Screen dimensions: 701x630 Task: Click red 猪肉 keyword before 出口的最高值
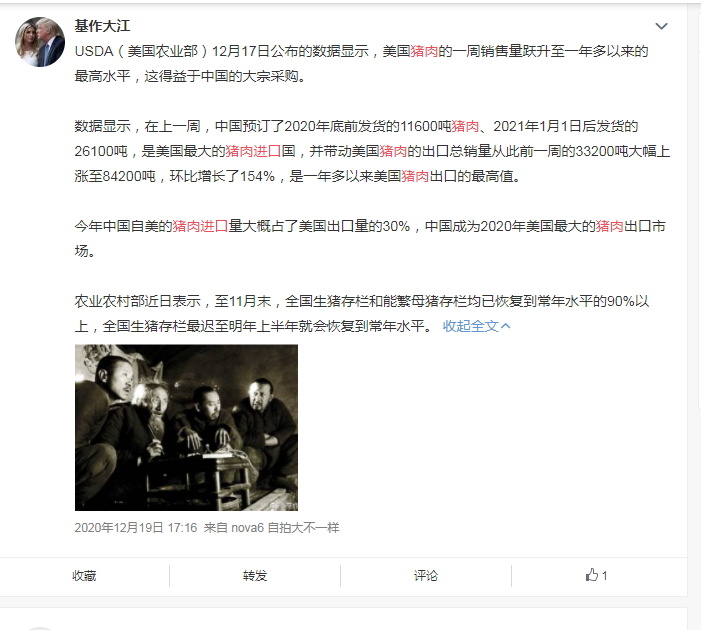point(415,176)
